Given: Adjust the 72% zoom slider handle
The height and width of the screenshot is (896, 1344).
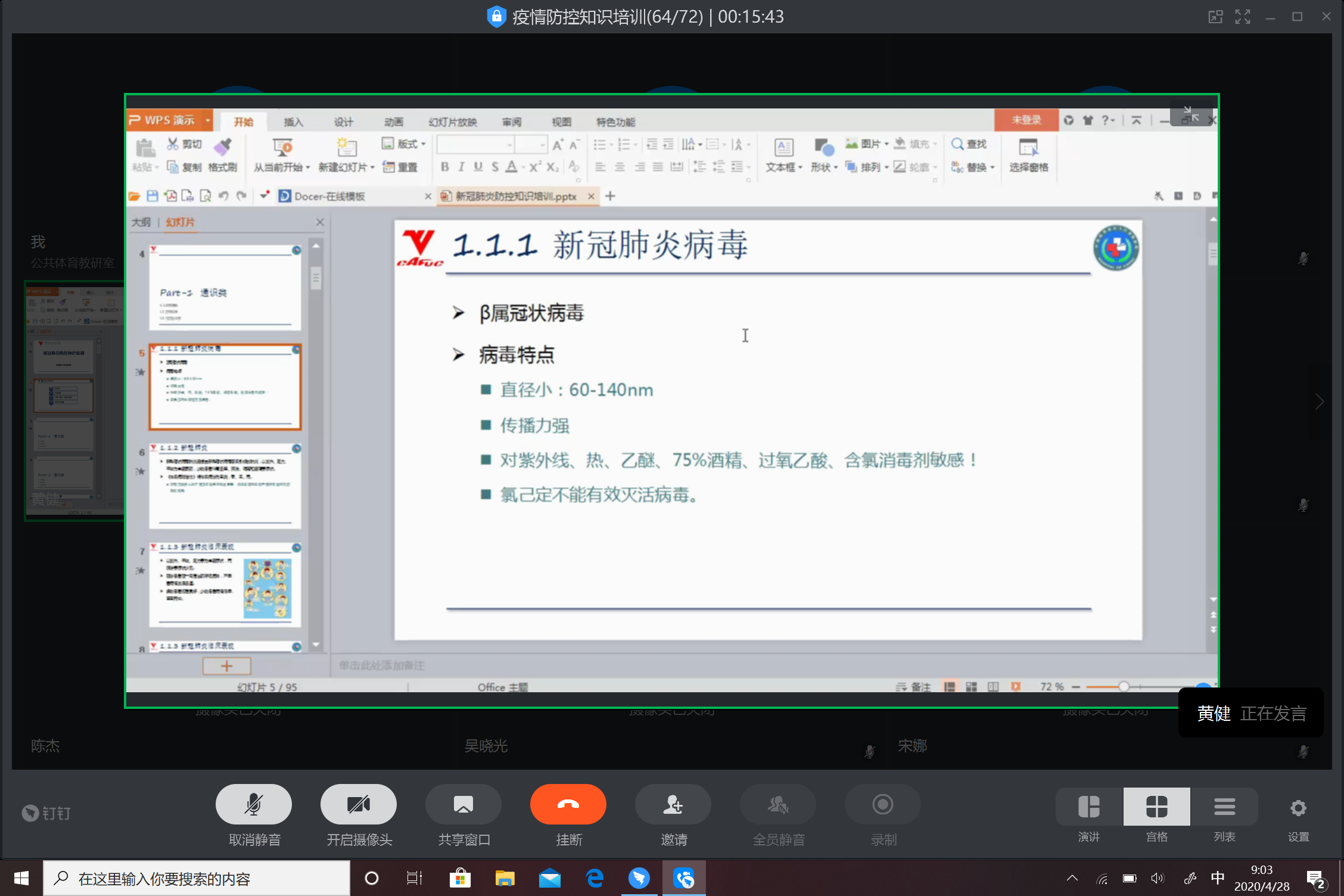Looking at the screenshot, I should click(1123, 686).
